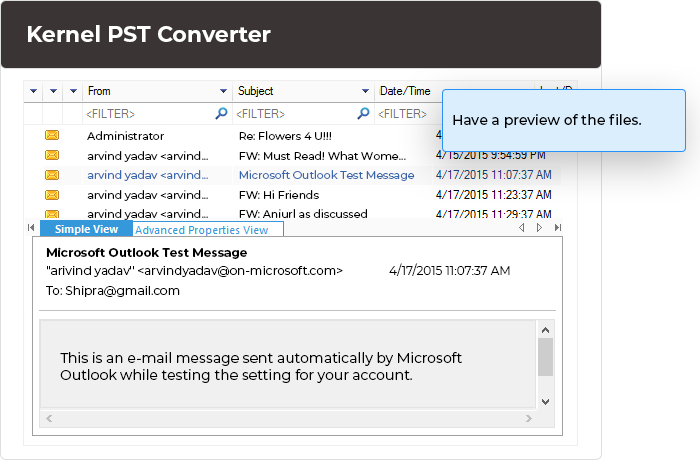Click envelope icon for Anjurl as discussed email
Screen dimensions: 700x460
click(x=52, y=214)
